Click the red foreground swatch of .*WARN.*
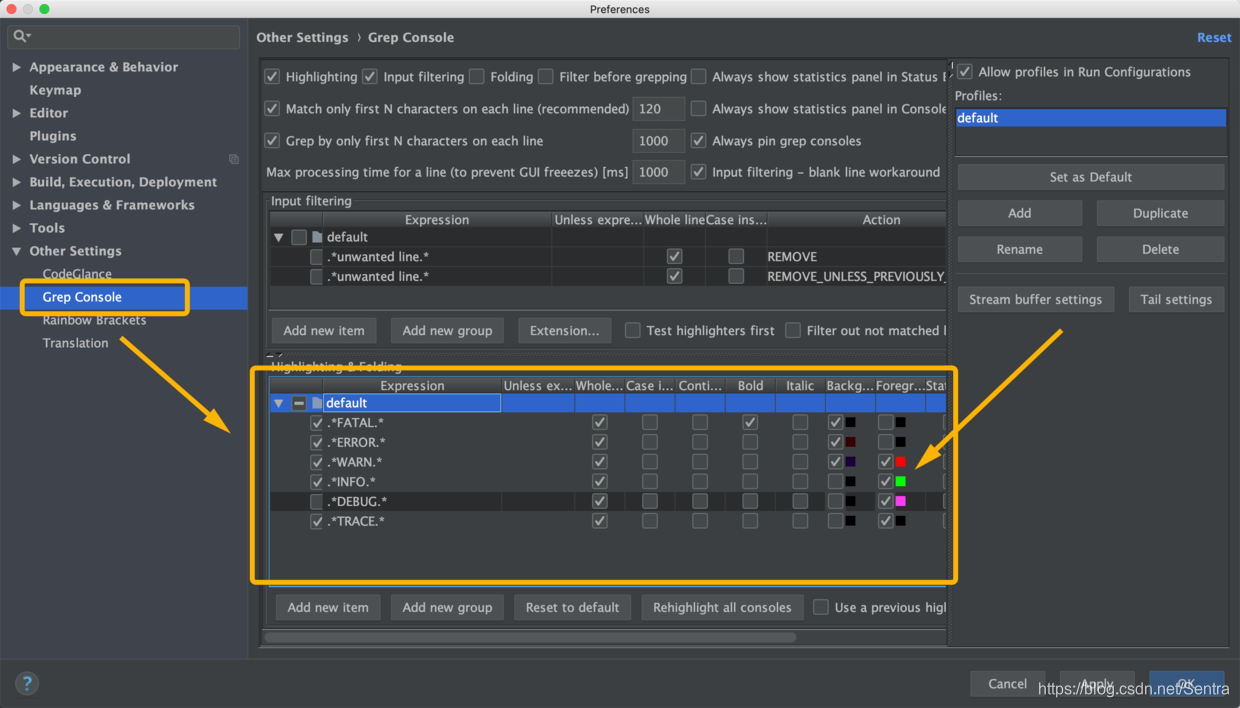 pos(901,462)
